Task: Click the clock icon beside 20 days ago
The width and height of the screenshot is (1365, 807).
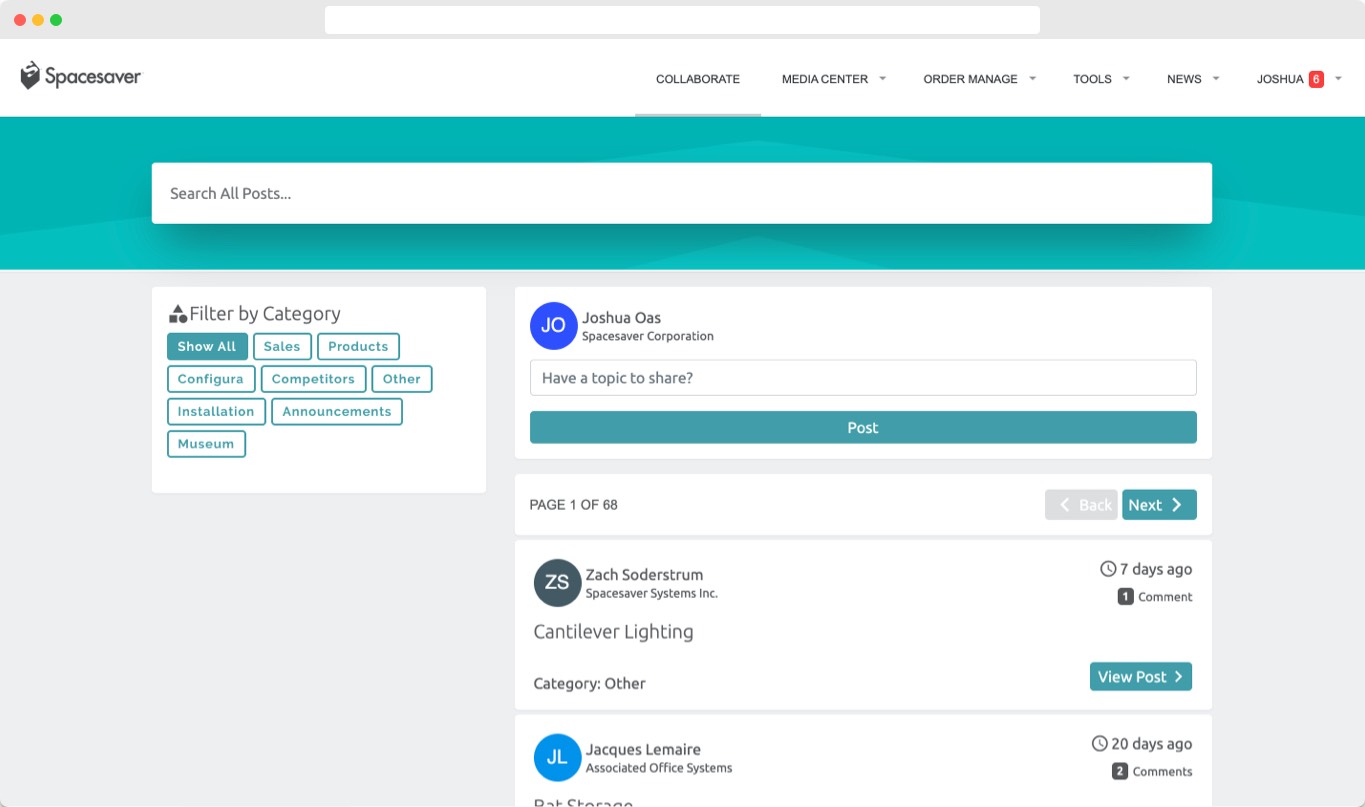Action: [1100, 744]
